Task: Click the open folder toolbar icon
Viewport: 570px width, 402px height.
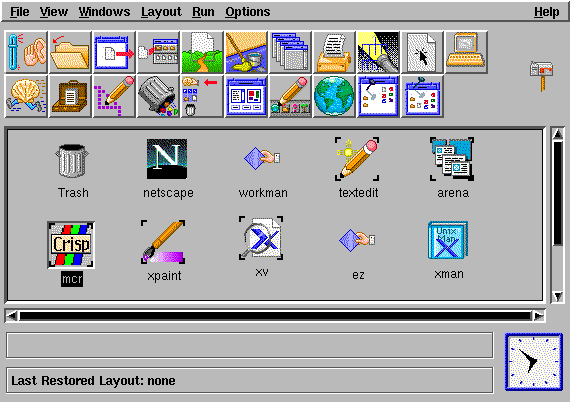Action: (70, 52)
